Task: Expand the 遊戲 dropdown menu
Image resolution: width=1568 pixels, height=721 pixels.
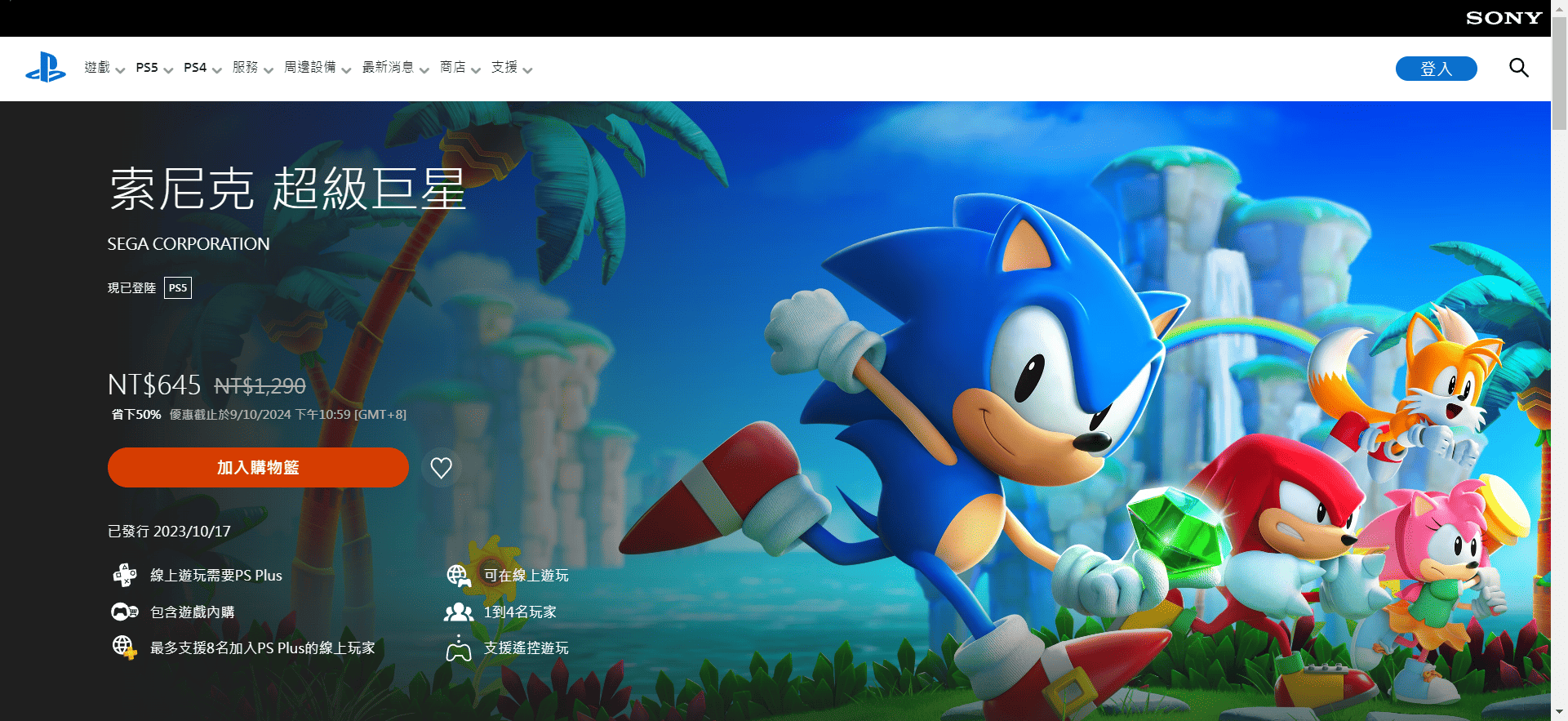Action: 104,68
